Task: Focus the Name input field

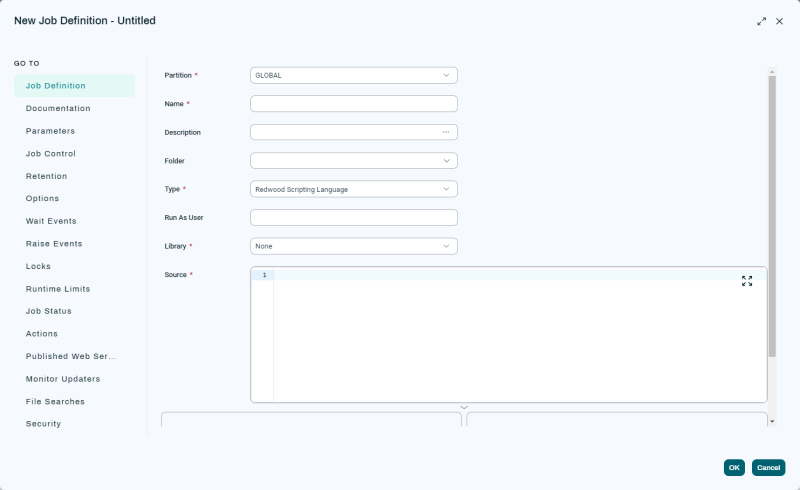Action: coord(353,104)
